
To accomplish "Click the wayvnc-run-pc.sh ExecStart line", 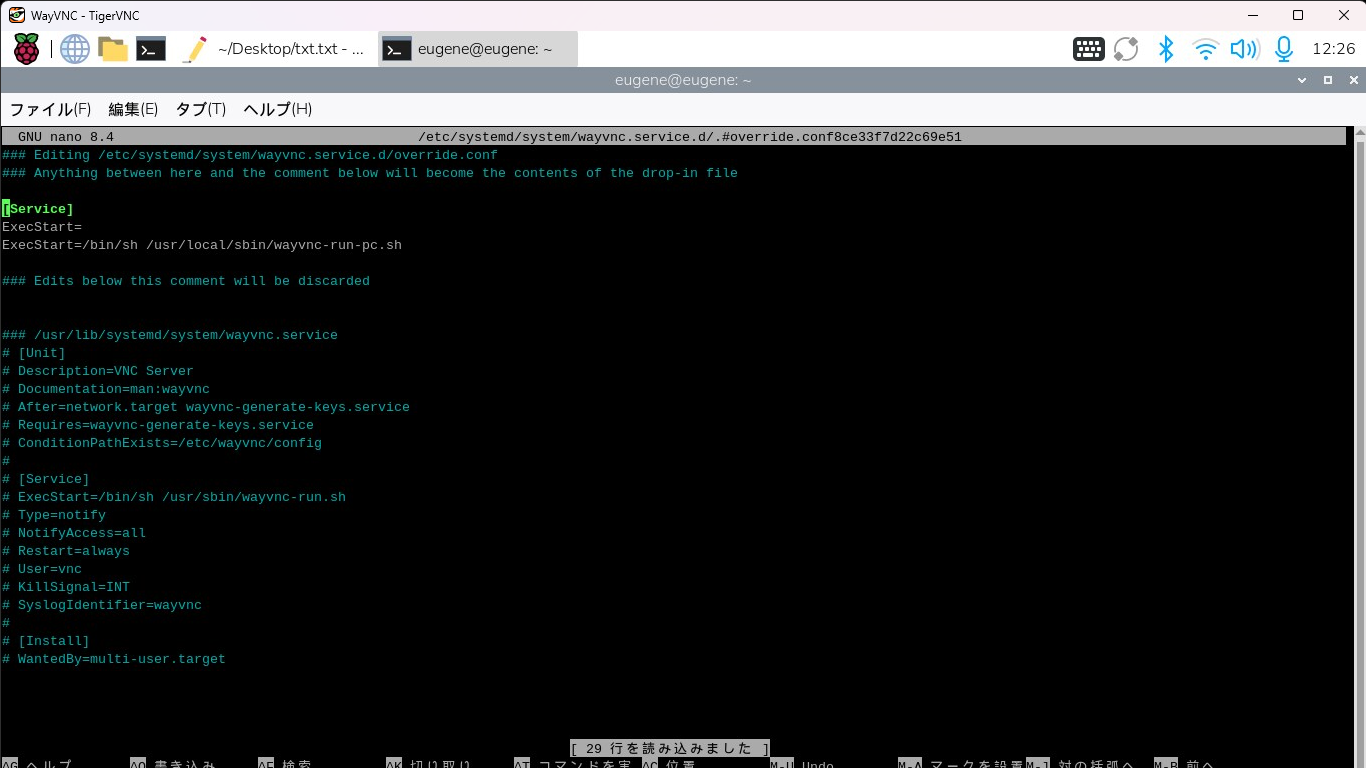I will (202, 245).
